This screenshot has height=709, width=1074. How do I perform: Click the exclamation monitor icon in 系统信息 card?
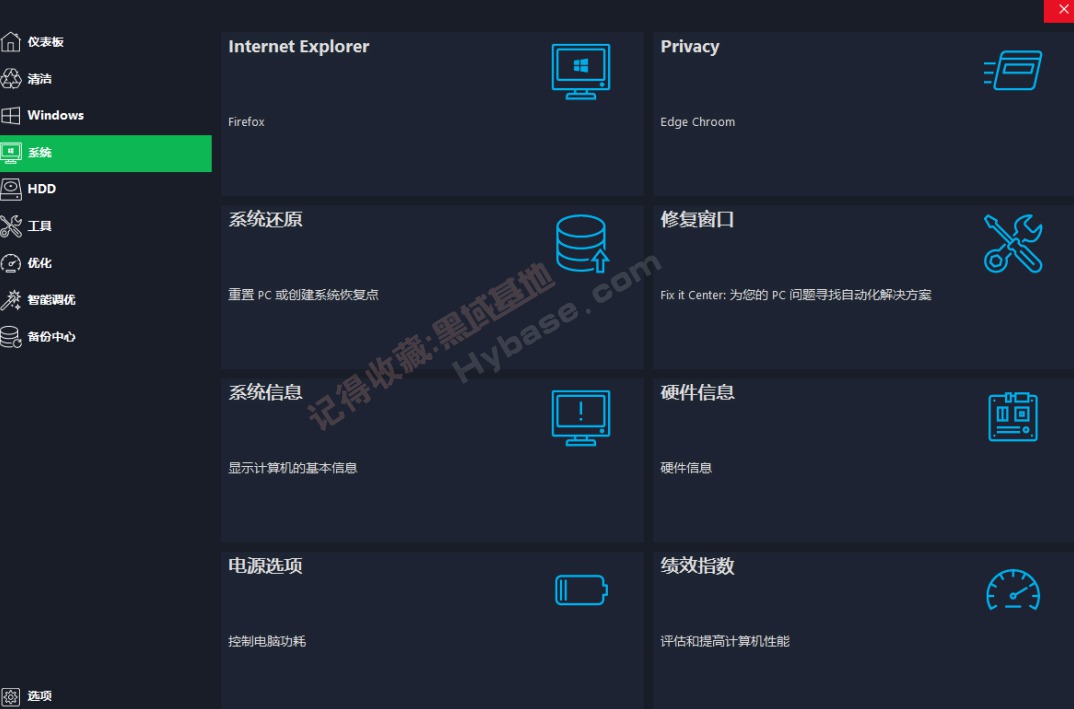click(581, 418)
